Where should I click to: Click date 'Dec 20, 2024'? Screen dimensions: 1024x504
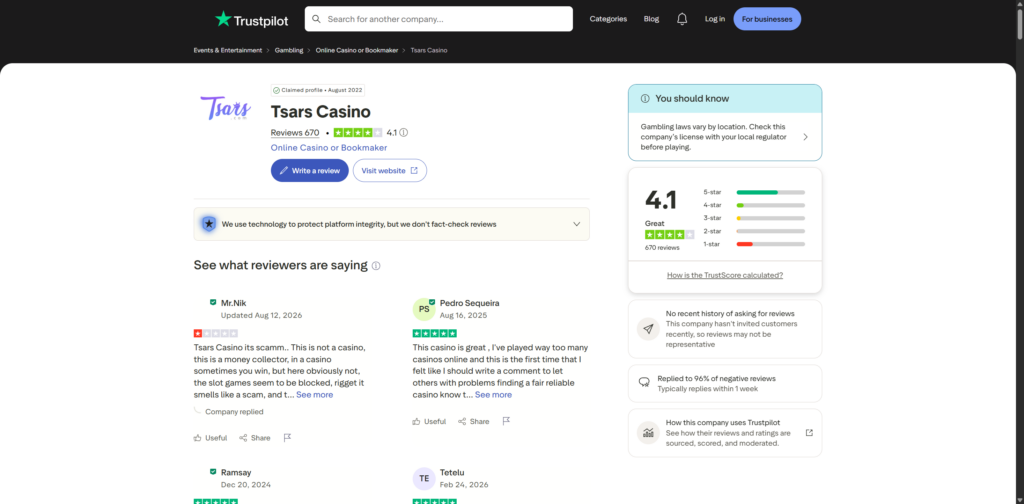(246, 484)
